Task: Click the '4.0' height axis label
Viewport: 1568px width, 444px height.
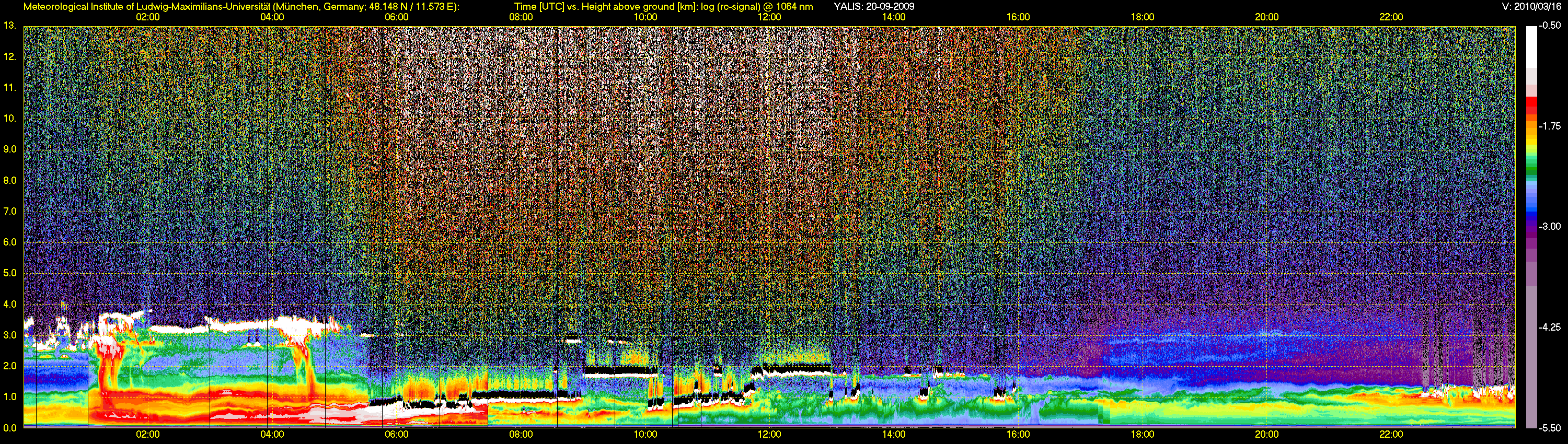Action: (x=10, y=304)
